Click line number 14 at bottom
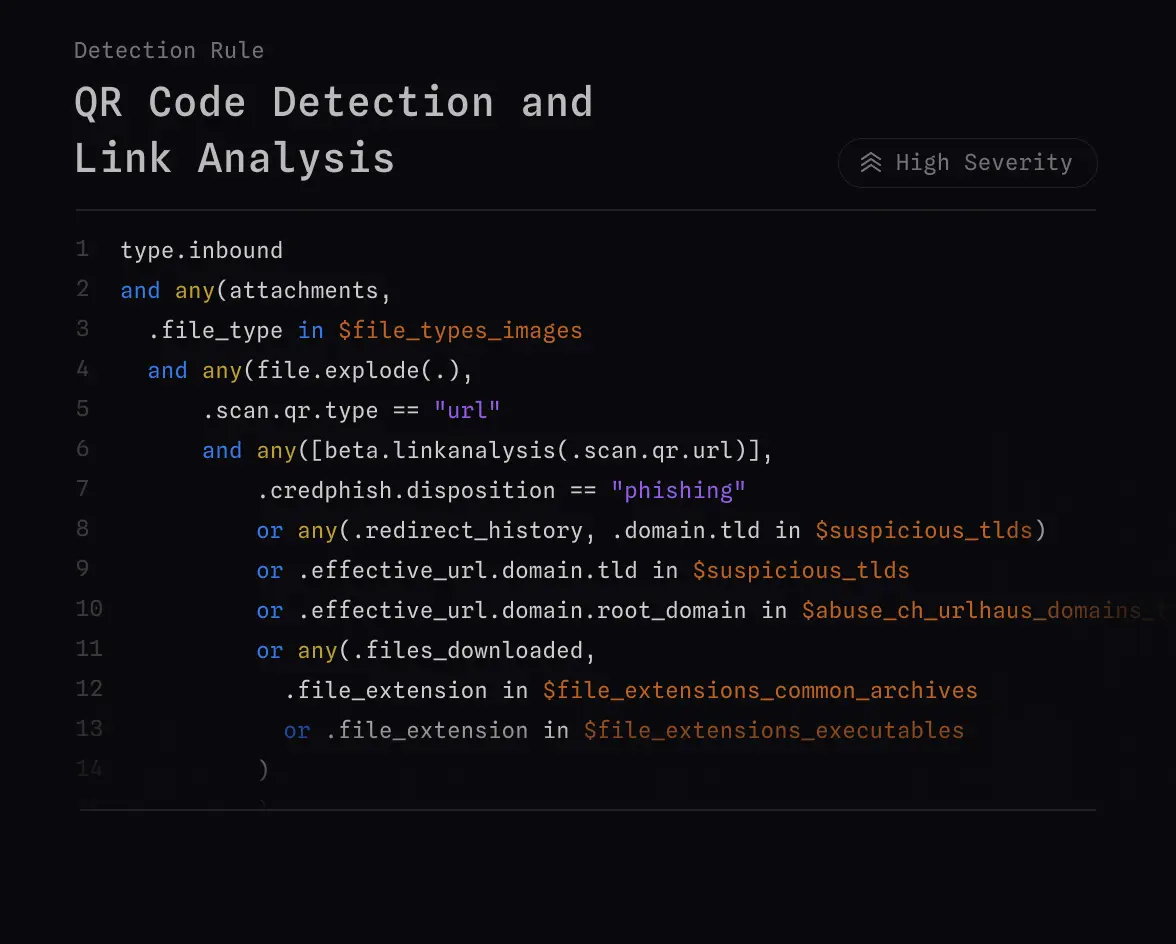 tap(89, 768)
